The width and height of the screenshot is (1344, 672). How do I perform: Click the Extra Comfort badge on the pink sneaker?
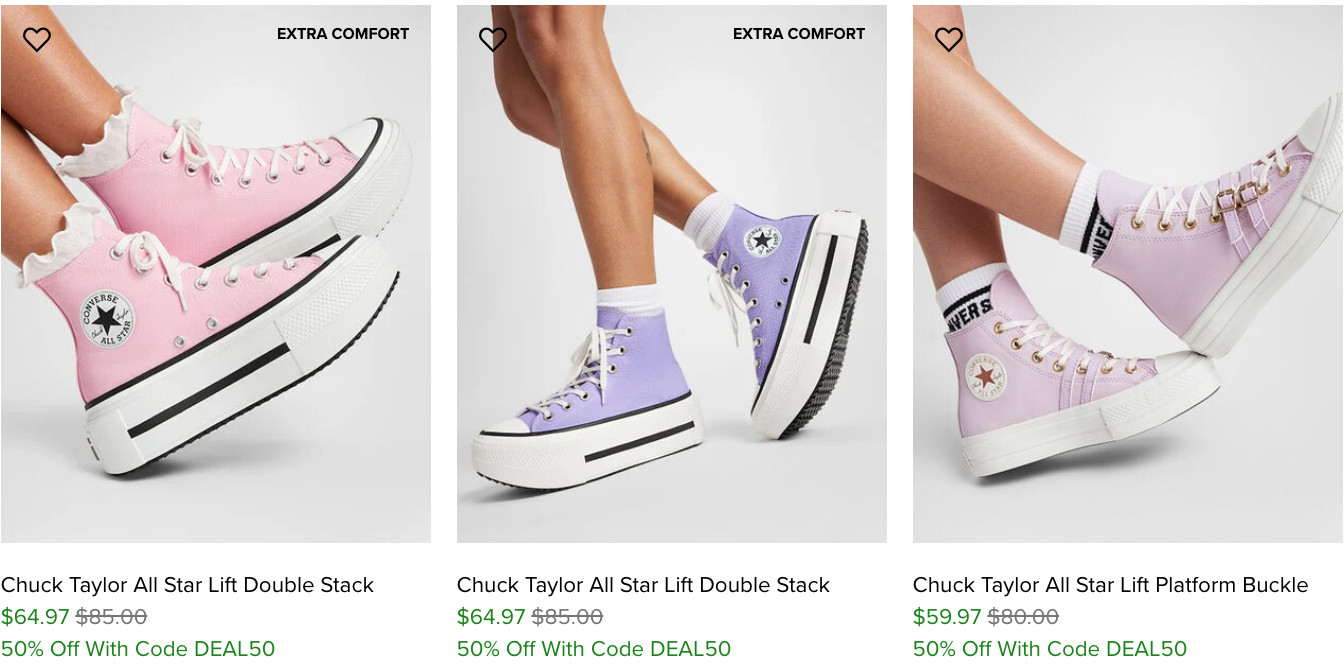(x=343, y=34)
